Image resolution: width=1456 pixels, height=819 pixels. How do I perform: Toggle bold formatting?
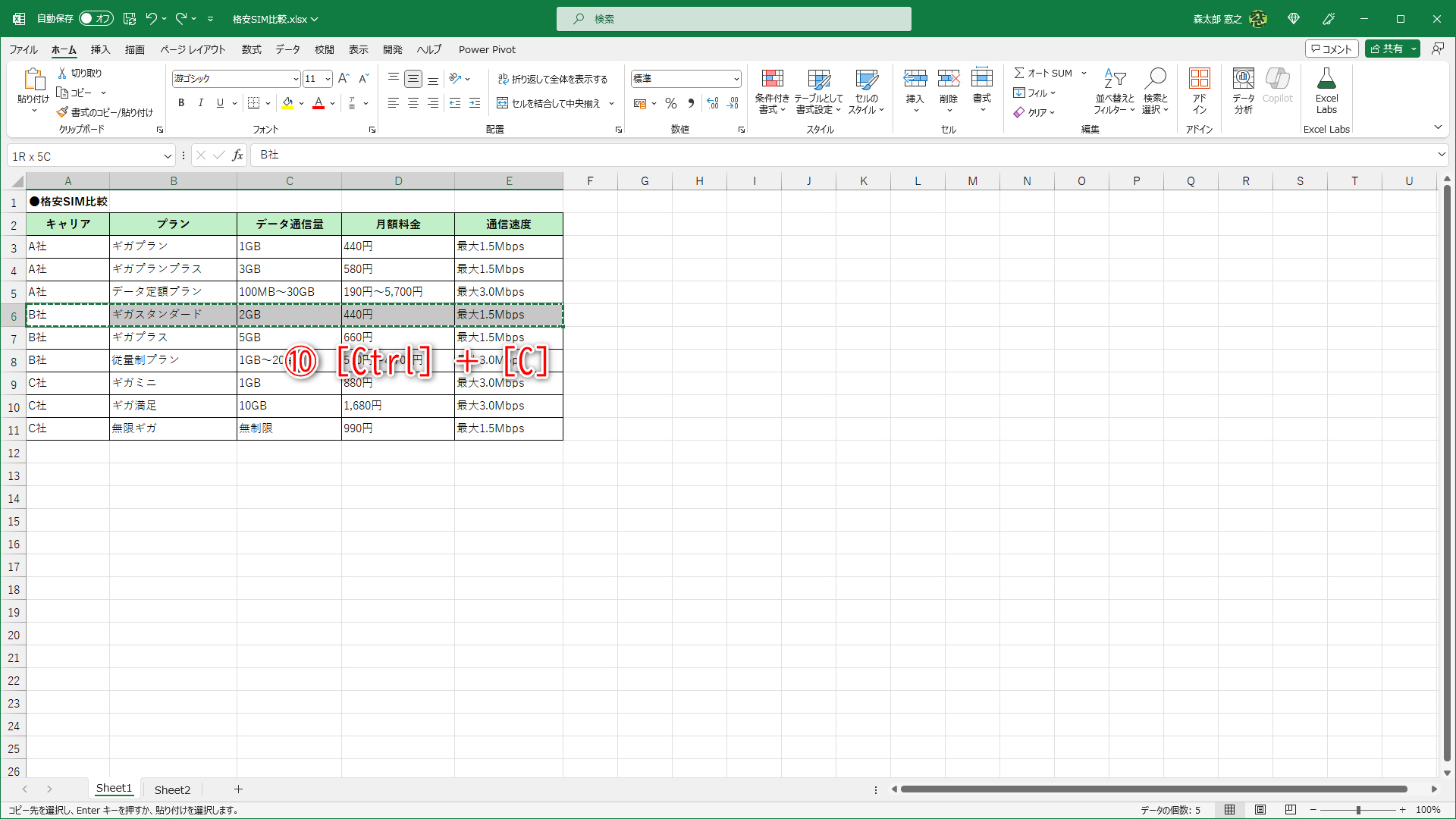[181, 103]
